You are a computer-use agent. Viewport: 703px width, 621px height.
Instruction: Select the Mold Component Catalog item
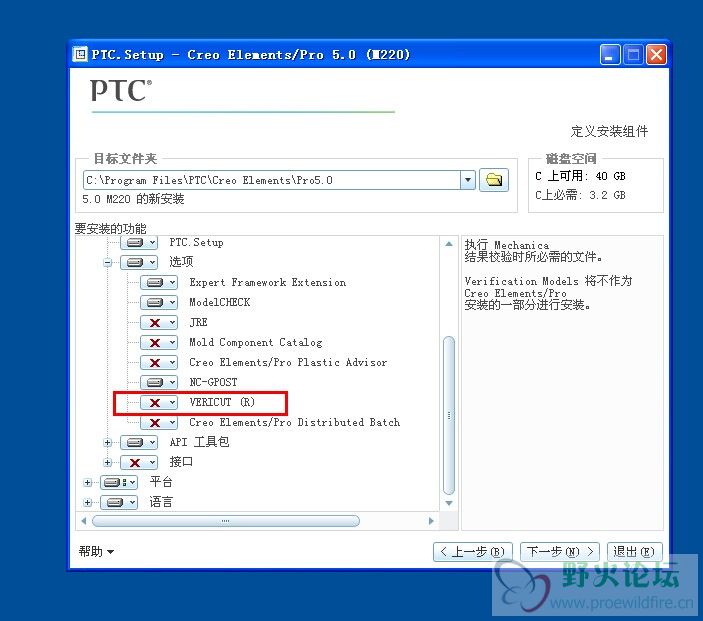coord(256,343)
